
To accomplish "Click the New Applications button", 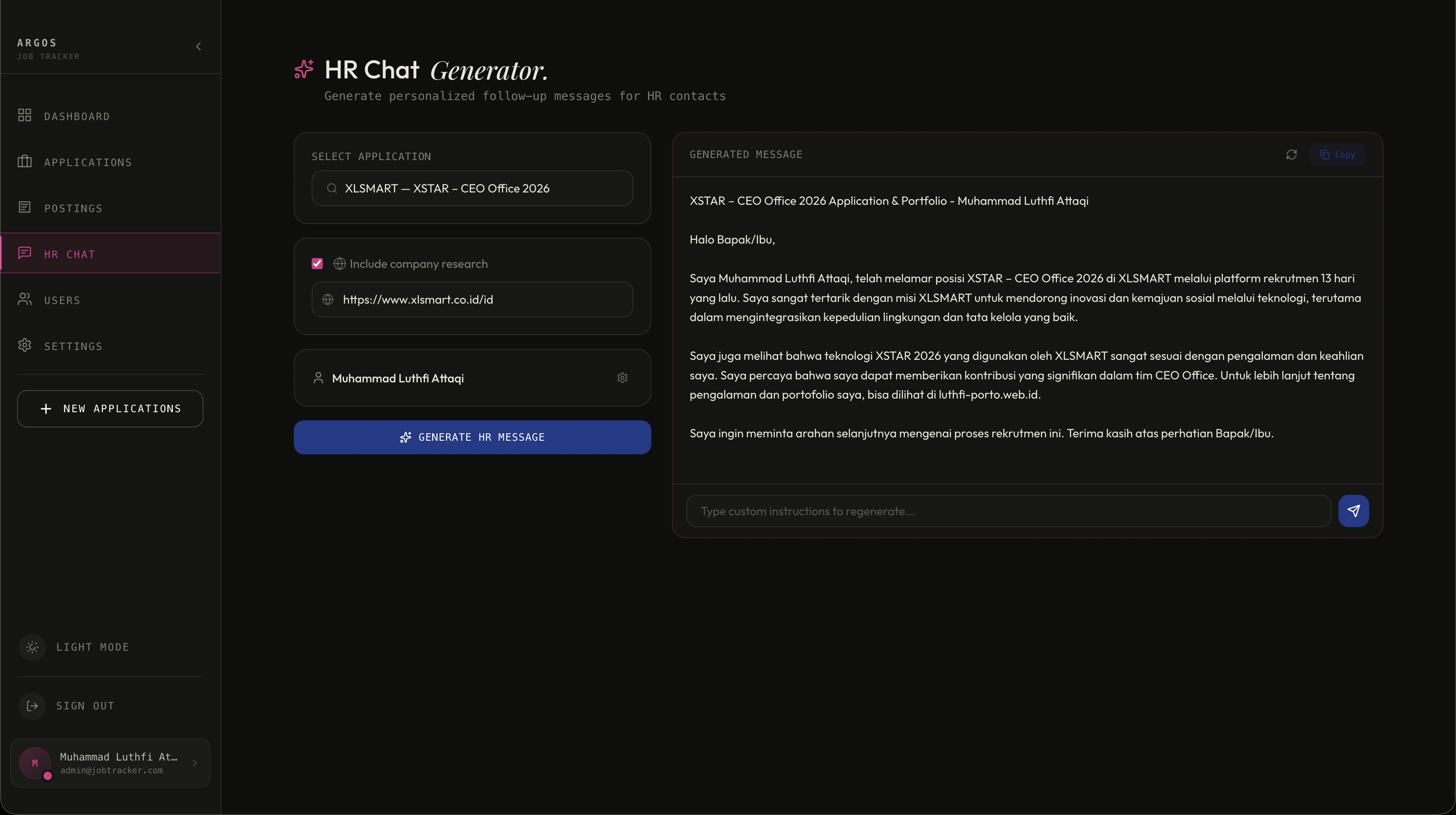I will click(x=110, y=409).
